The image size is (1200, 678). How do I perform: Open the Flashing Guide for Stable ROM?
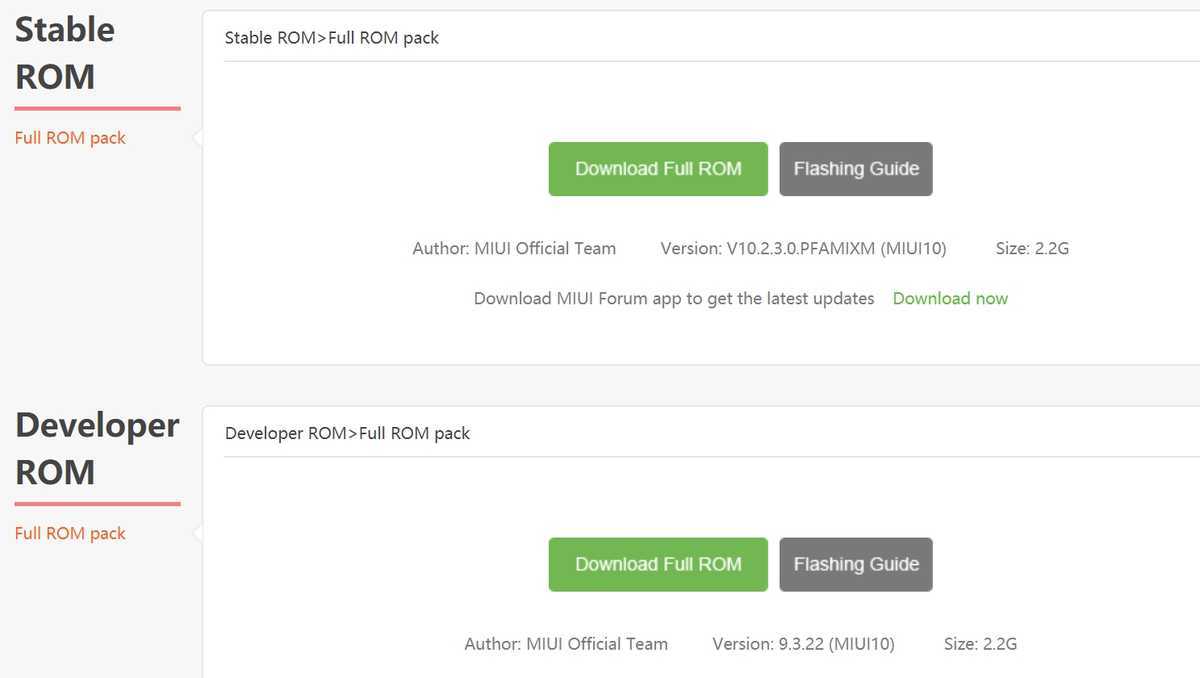click(x=856, y=168)
